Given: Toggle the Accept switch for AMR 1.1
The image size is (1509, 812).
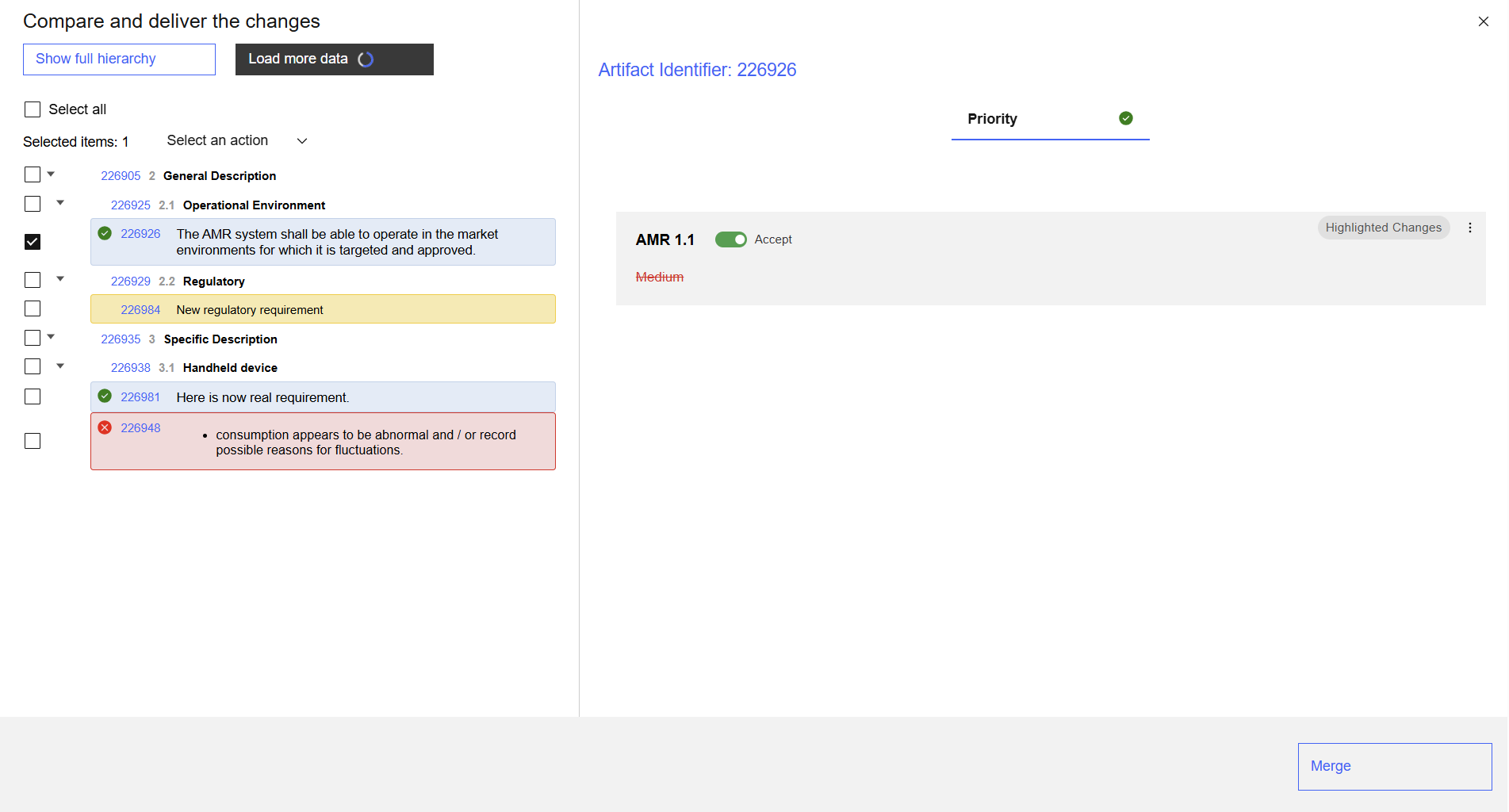Looking at the screenshot, I should [730, 239].
